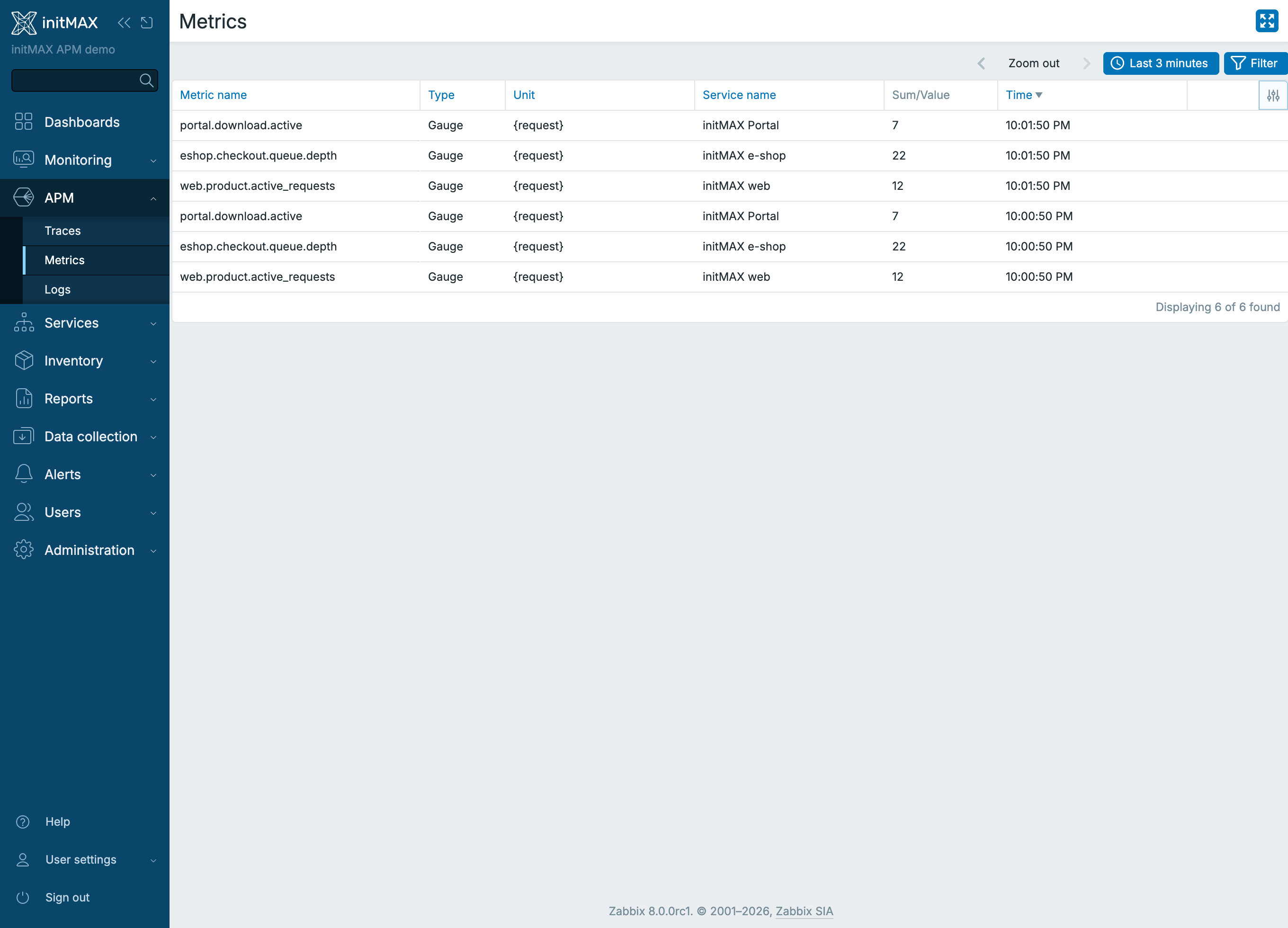Click the initMAX logo
Screen dimensions: 1288x928
tap(54, 23)
